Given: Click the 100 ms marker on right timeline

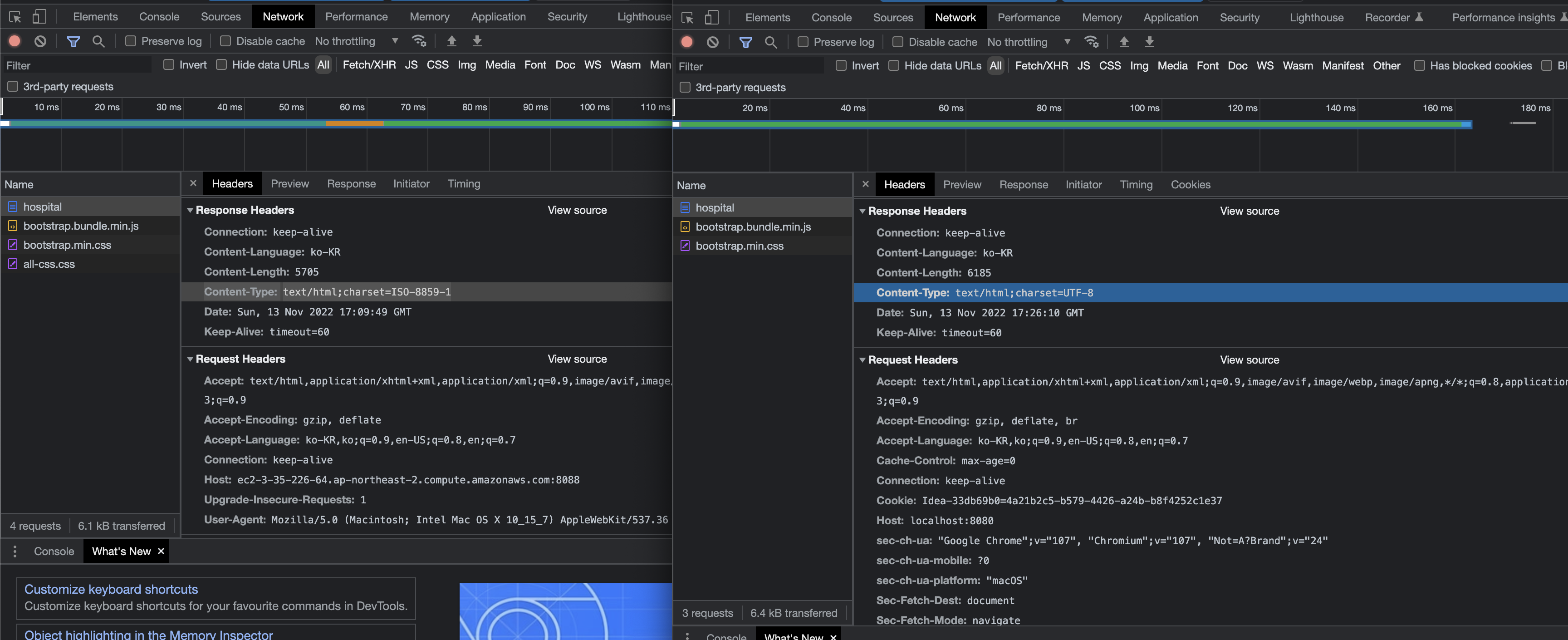Looking at the screenshot, I should (x=1144, y=108).
